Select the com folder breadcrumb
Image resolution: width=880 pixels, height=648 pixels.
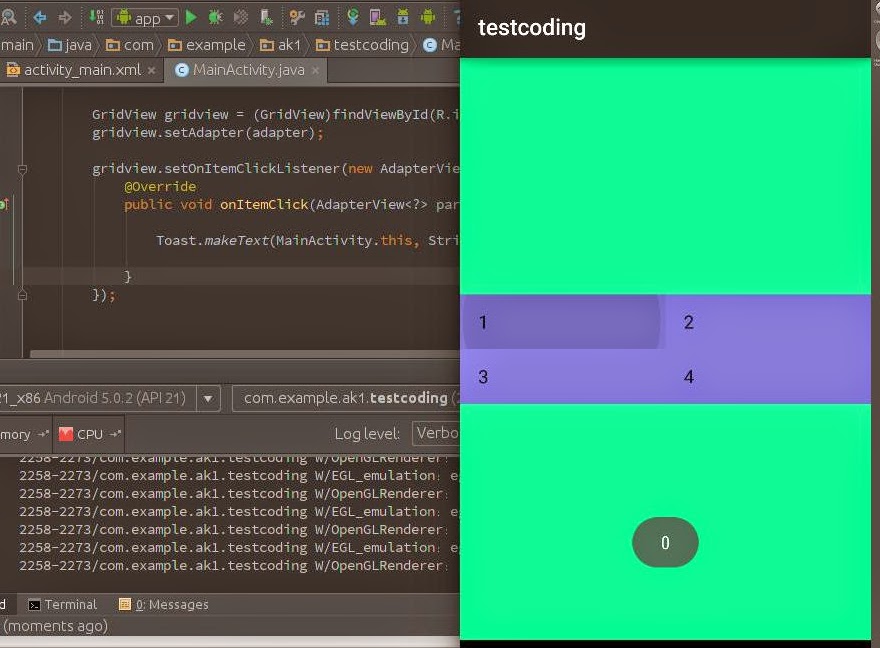130,45
